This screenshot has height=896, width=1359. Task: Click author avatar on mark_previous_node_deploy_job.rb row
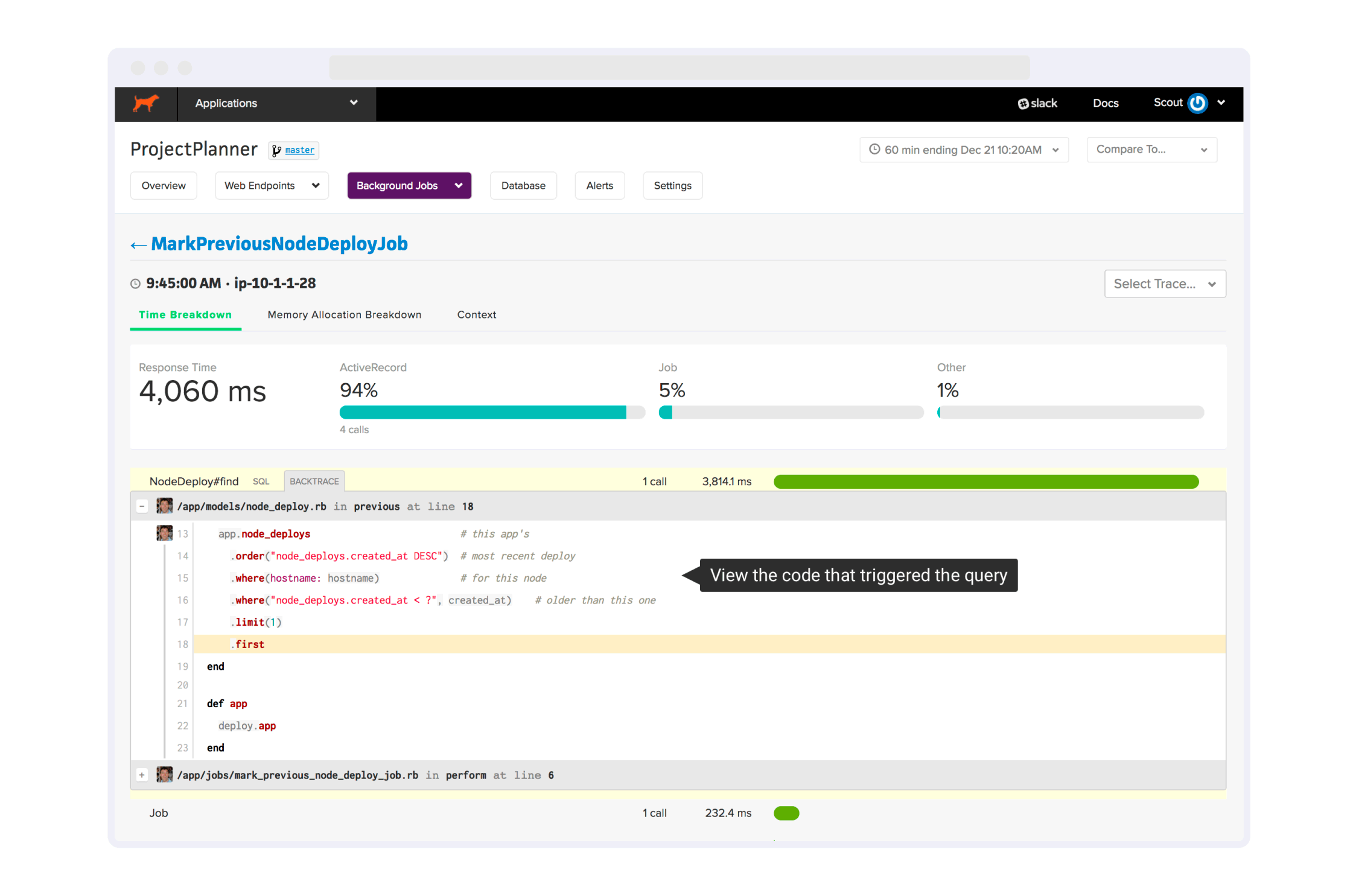pyautogui.click(x=164, y=774)
